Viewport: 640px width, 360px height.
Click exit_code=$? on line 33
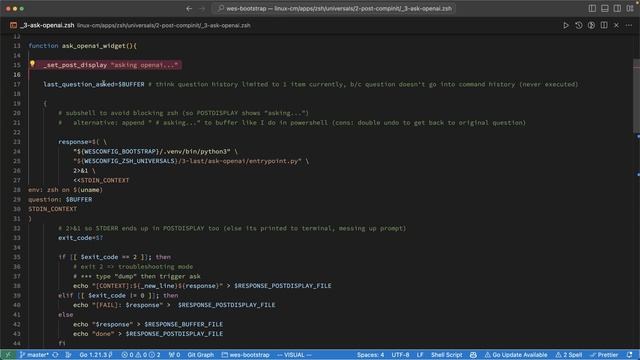tap(80, 238)
